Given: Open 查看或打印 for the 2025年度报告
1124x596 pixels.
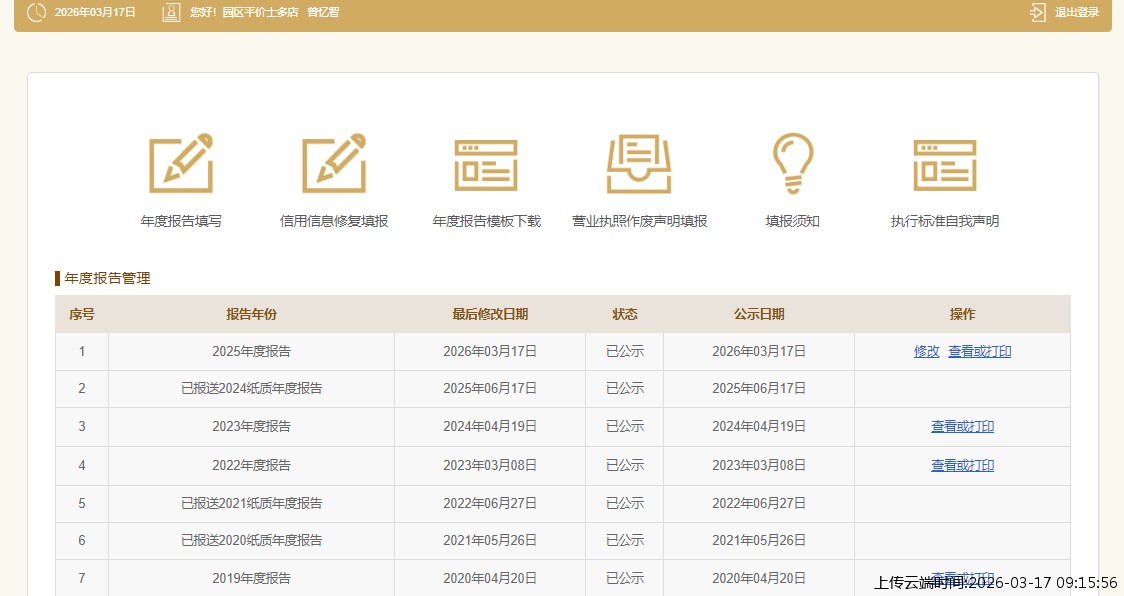Looking at the screenshot, I should pos(980,352).
